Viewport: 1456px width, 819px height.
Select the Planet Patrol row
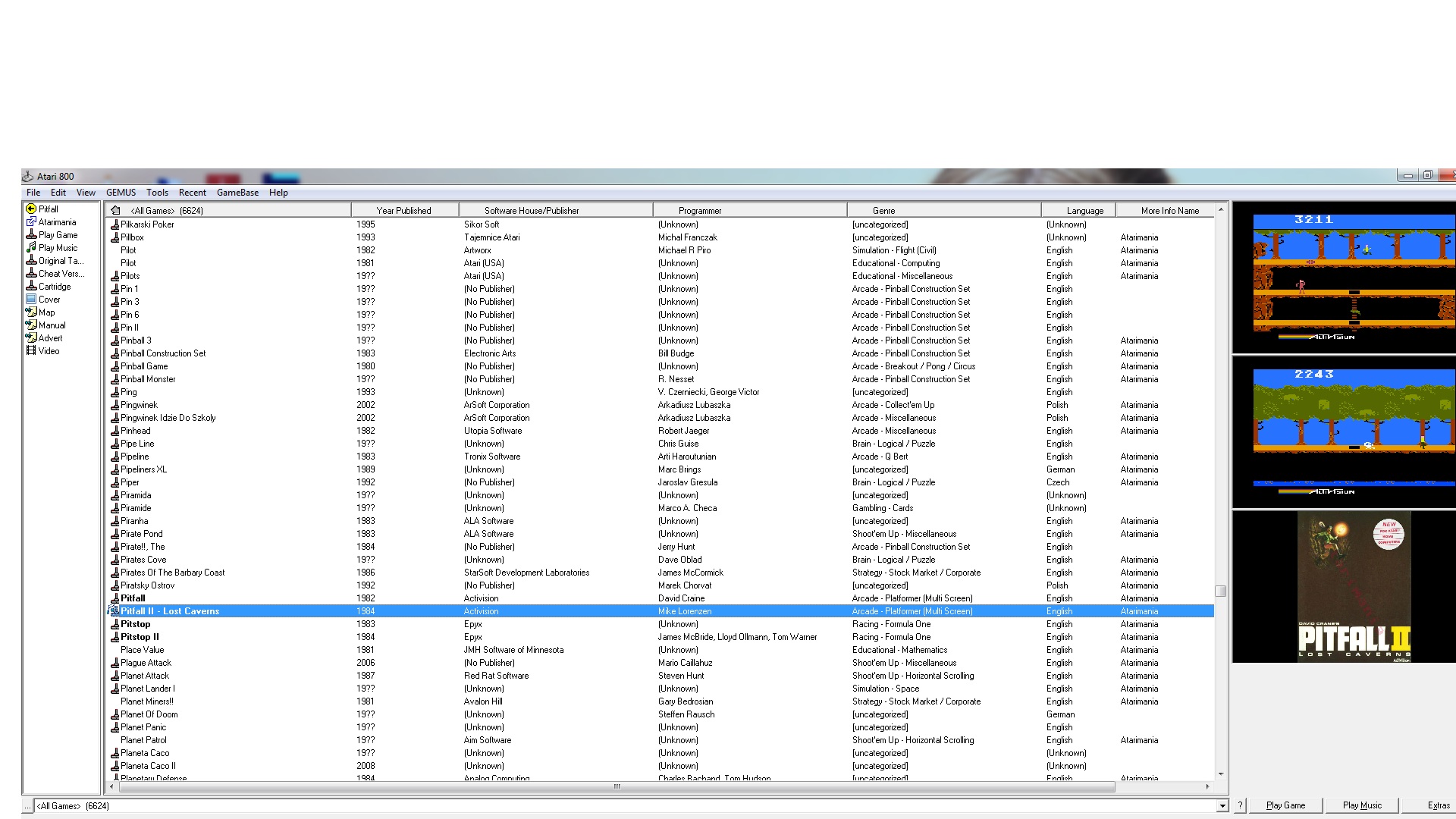(x=660, y=740)
